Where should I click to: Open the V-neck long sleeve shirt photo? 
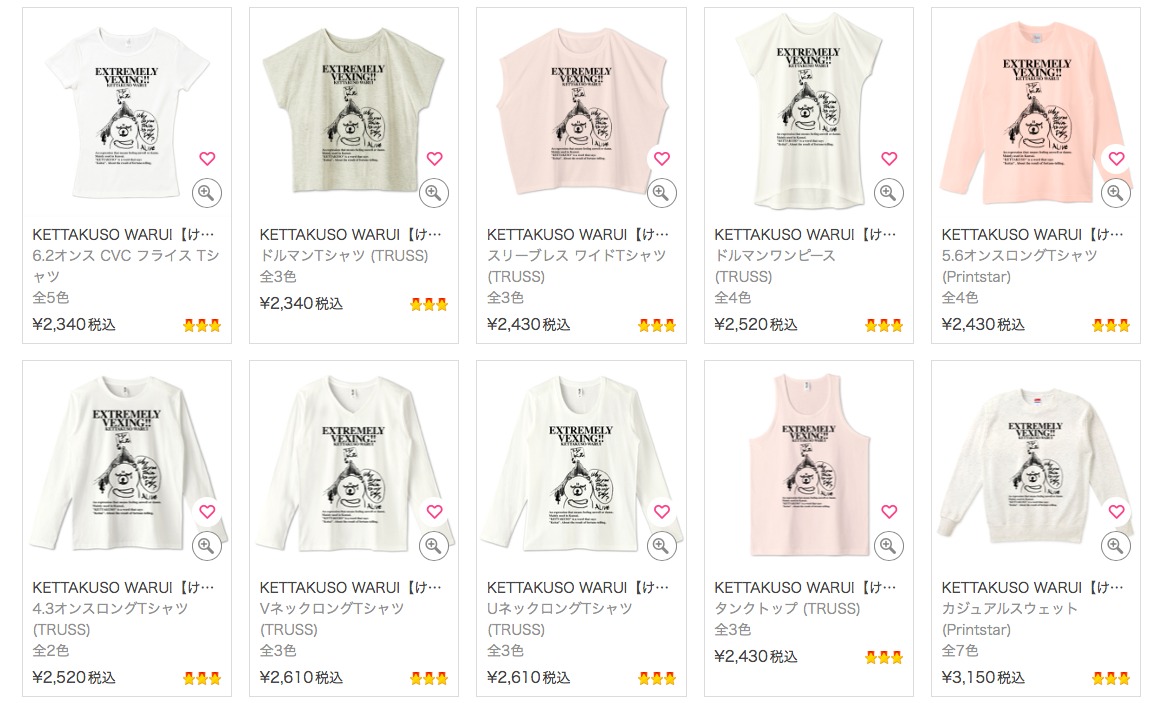[353, 465]
